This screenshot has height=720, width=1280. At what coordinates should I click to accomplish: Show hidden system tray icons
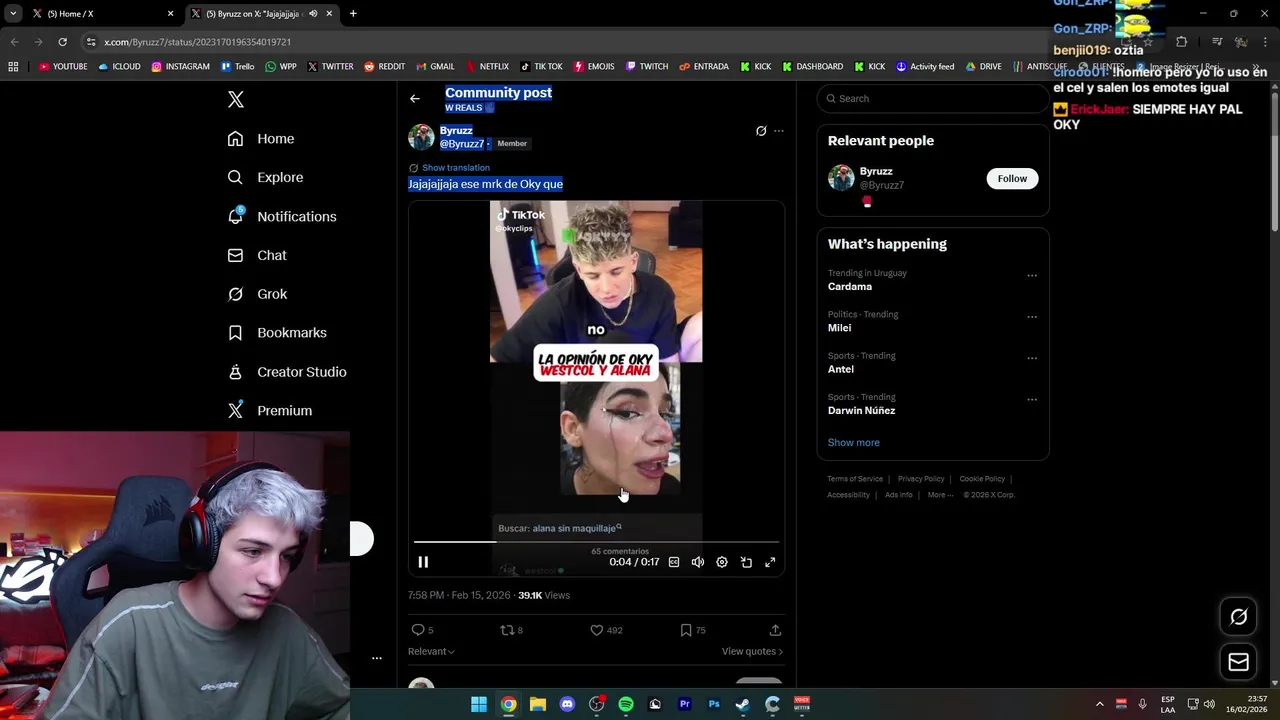pyautogui.click(x=1099, y=704)
